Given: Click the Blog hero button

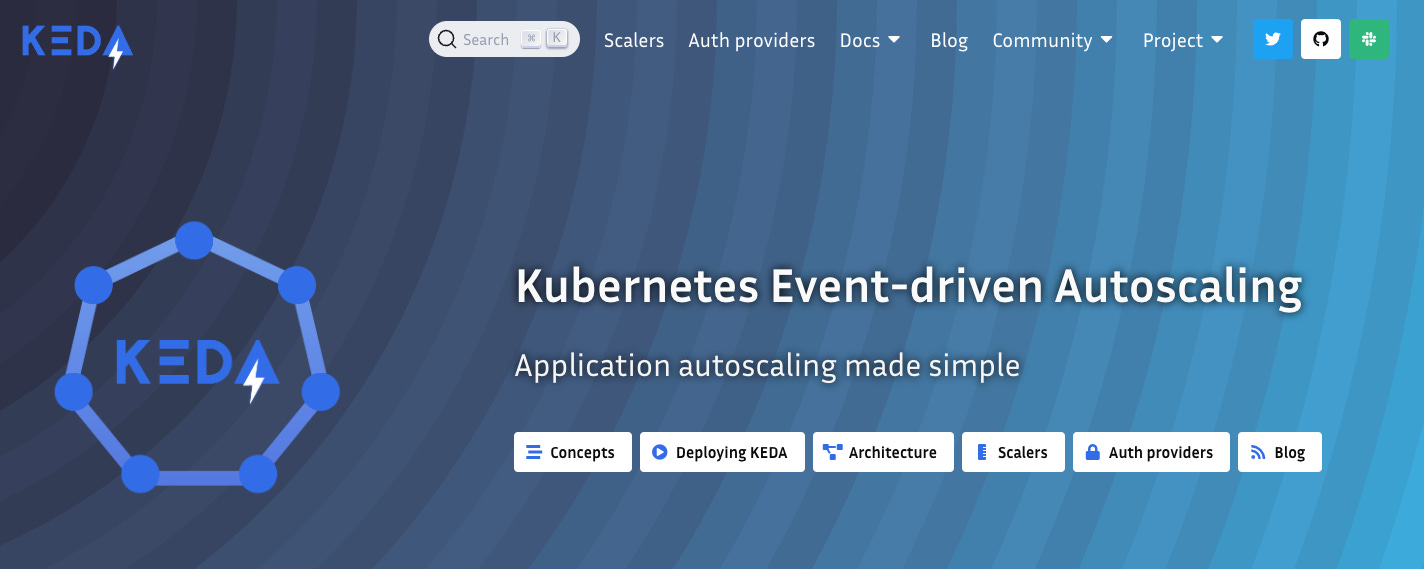Looking at the screenshot, I should pyautogui.click(x=1280, y=452).
